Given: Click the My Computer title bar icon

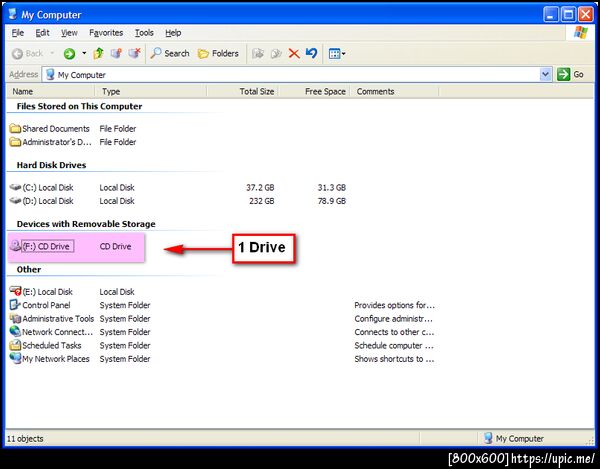Looking at the screenshot, I should click(13, 14).
